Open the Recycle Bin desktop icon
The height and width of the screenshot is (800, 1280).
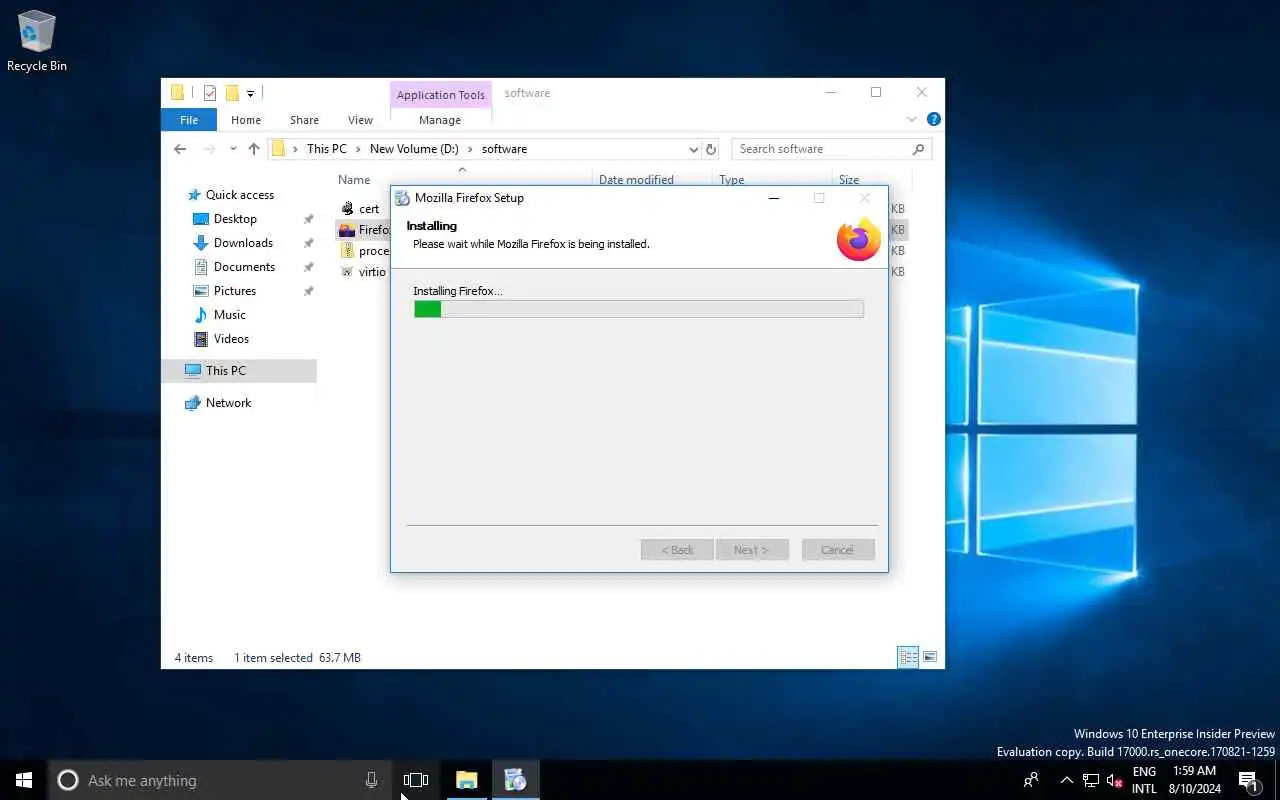36,42
